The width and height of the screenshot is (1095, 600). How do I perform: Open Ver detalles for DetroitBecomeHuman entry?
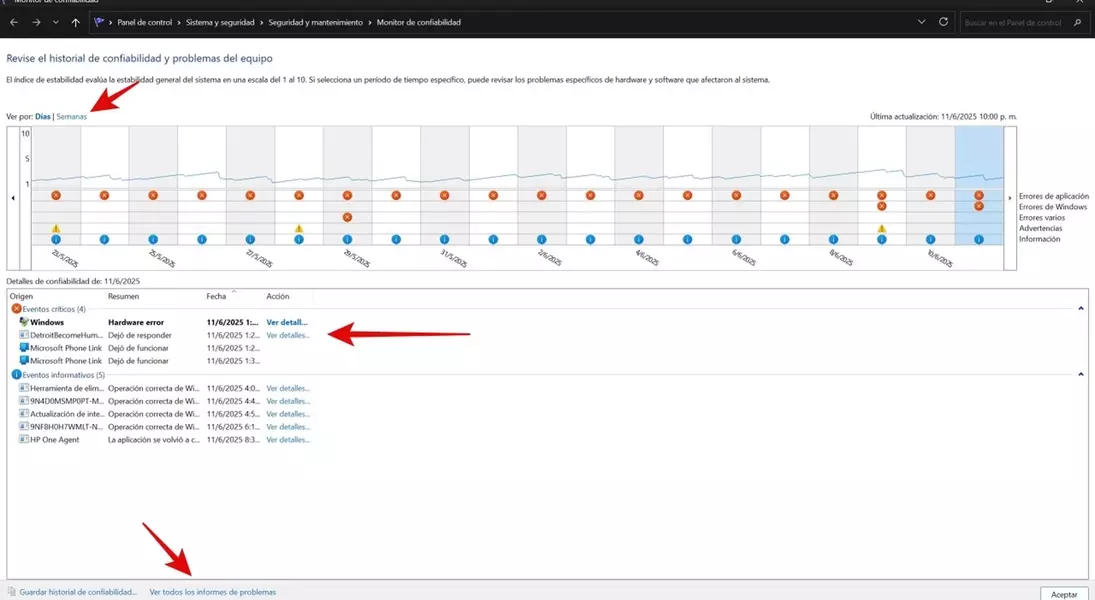(x=288, y=335)
